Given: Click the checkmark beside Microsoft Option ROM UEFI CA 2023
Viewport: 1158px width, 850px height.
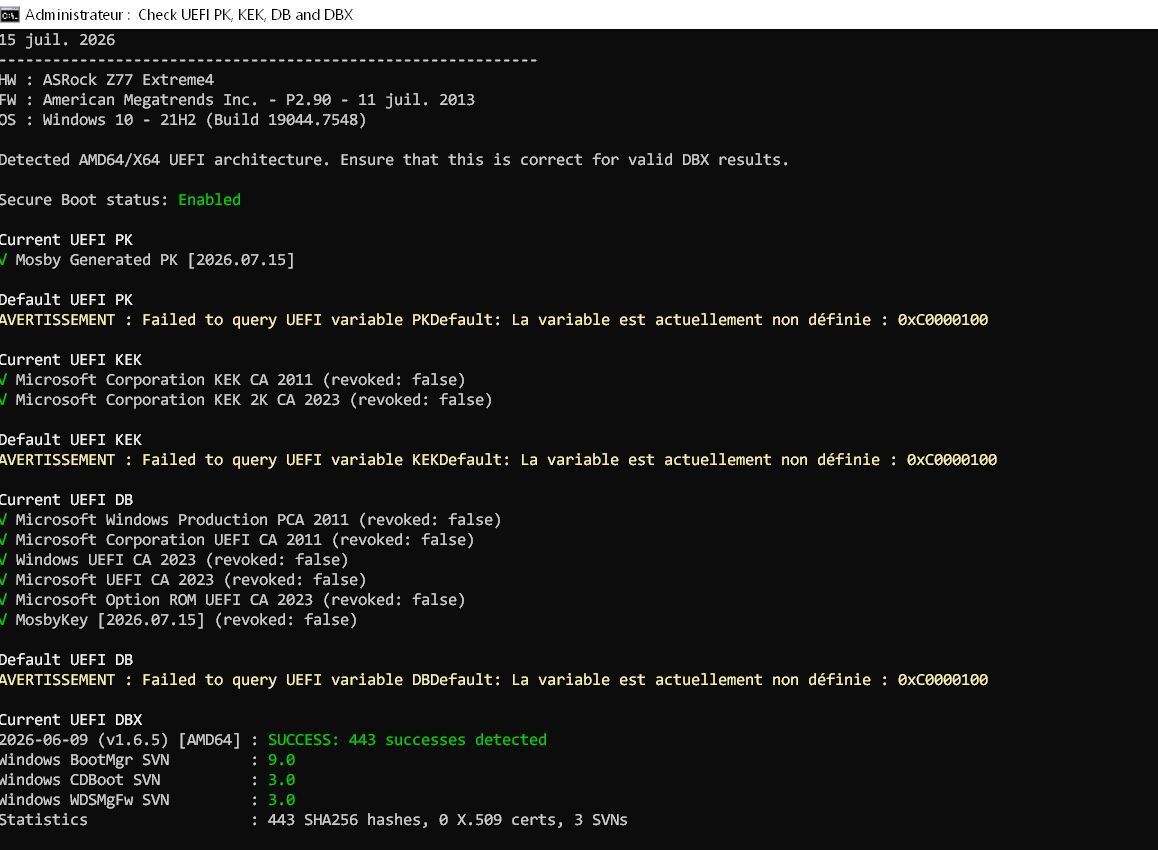Looking at the screenshot, I should [x=3, y=600].
